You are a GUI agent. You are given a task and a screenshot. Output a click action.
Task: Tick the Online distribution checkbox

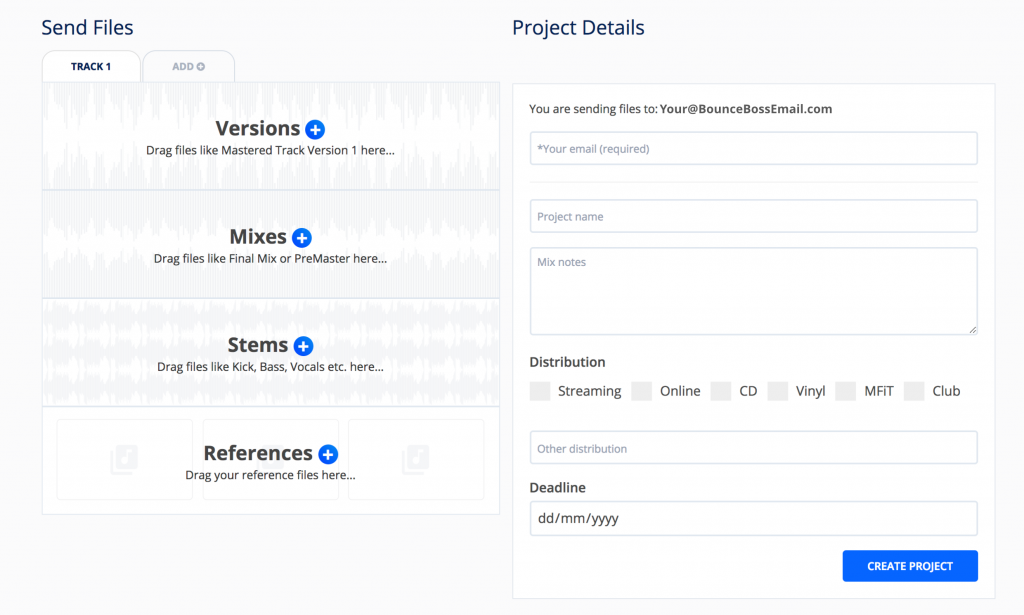pos(642,391)
